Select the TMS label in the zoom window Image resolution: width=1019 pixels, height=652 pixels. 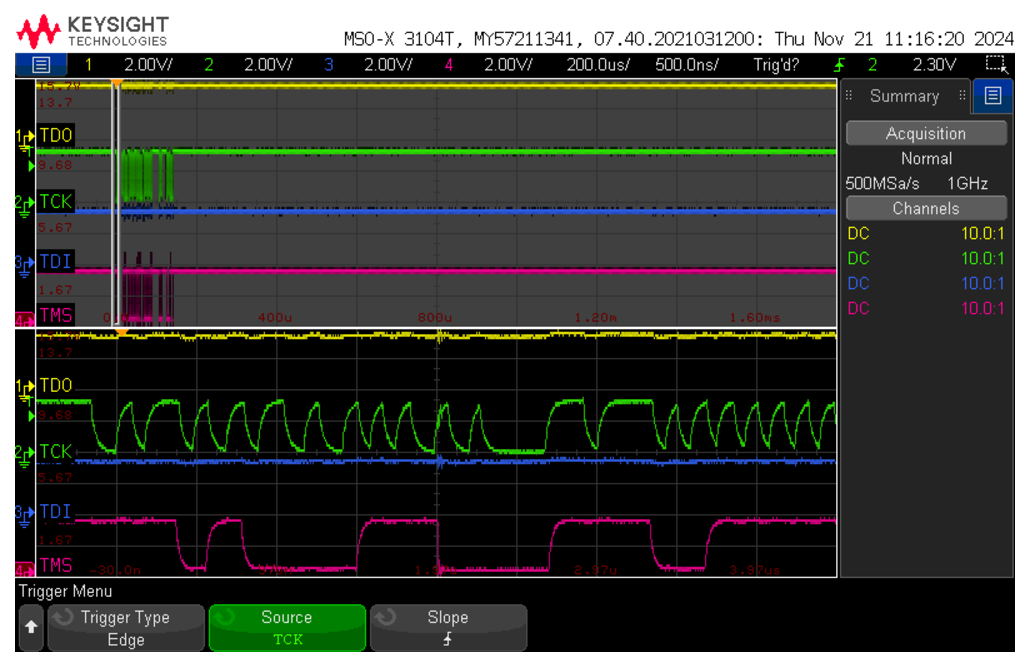(56, 566)
